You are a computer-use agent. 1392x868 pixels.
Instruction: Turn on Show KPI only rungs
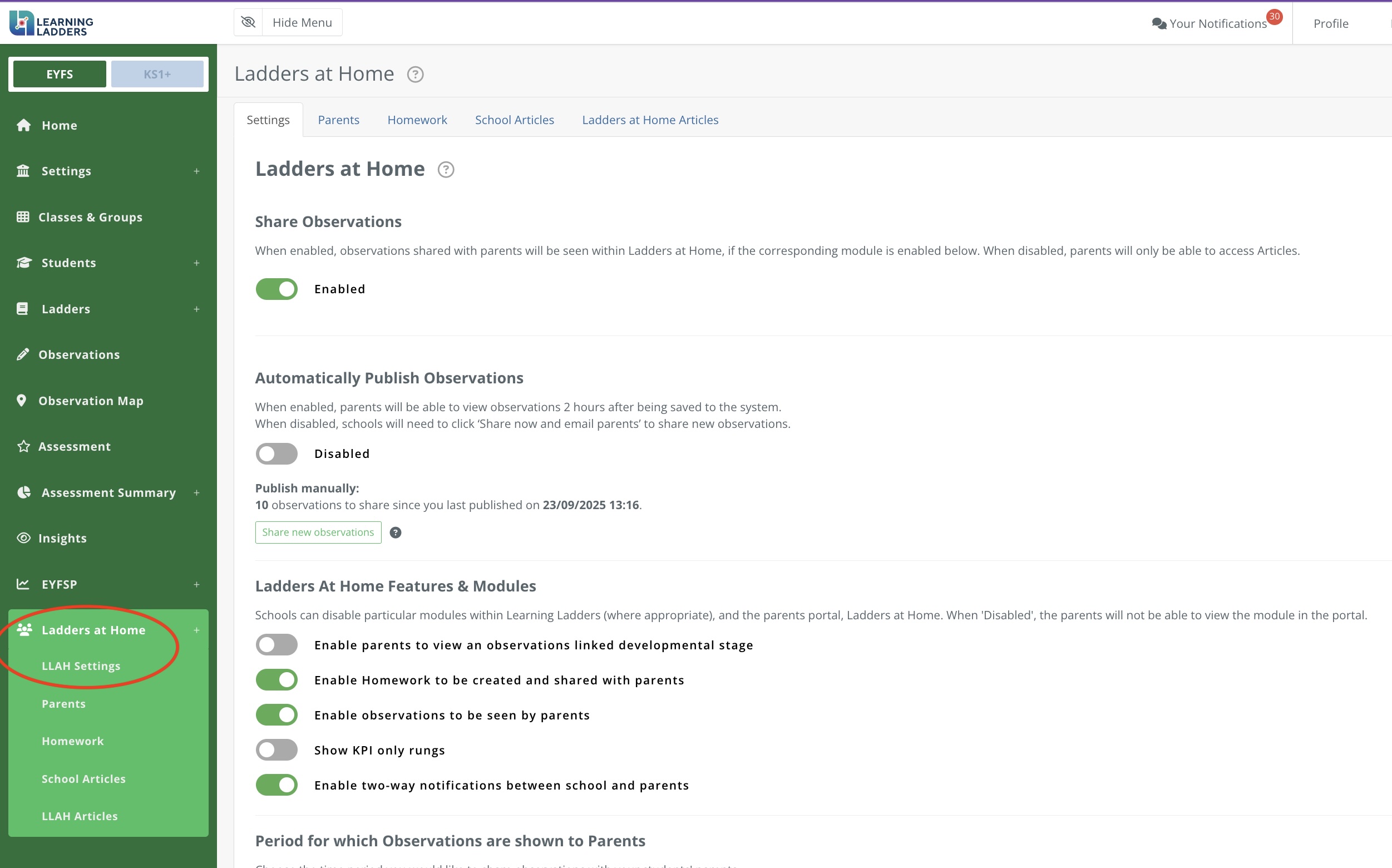pyautogui.click(x=277, y=749)
